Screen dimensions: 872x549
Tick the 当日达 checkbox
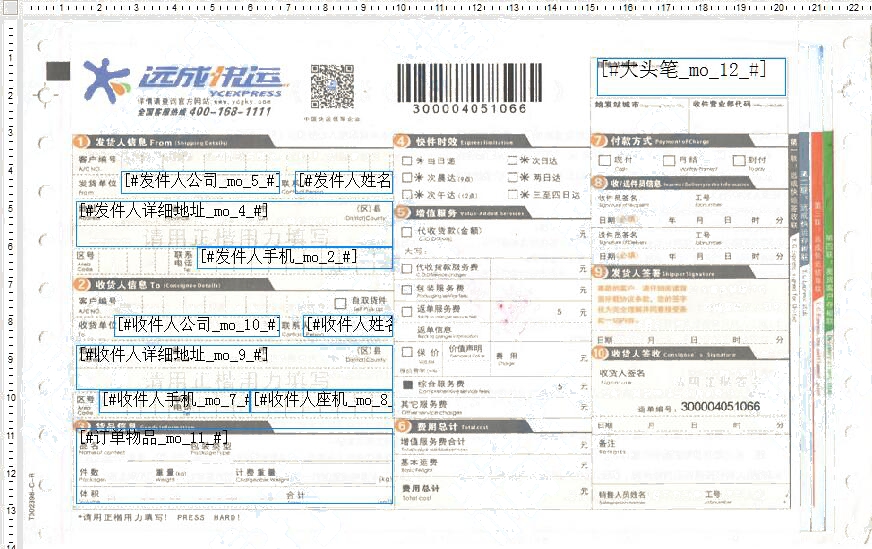pos(407,161)
